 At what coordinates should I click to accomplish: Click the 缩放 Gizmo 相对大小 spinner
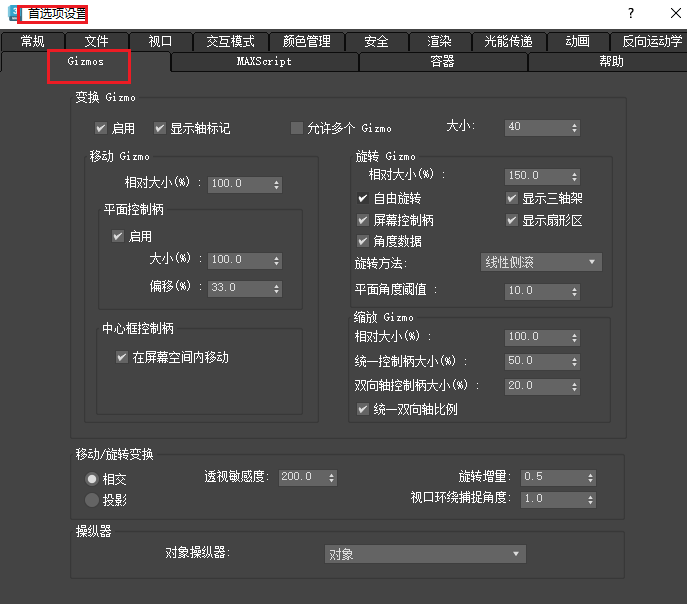[x=574, y=337]
